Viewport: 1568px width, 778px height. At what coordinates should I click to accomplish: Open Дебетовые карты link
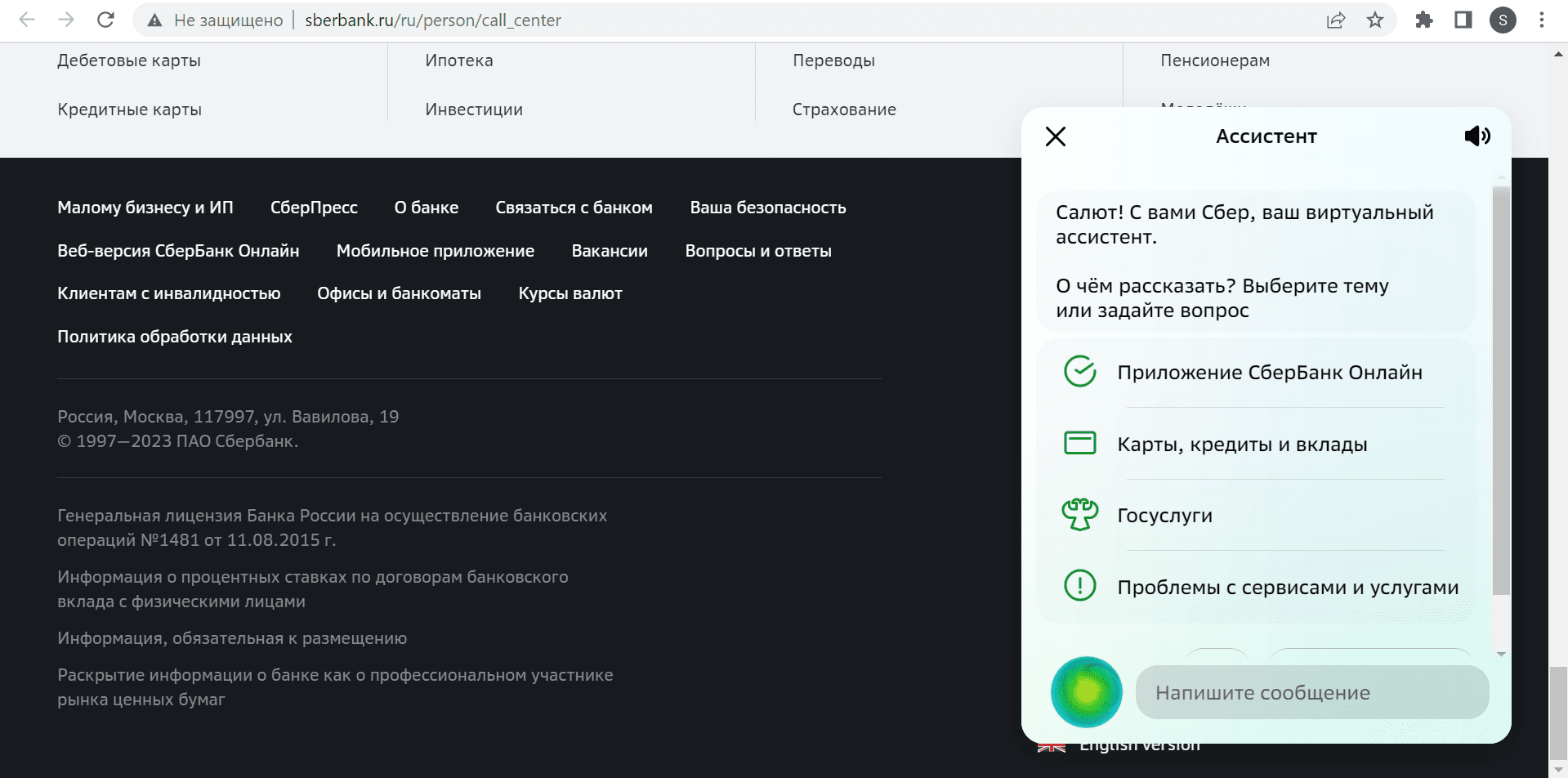coord(129,60)
